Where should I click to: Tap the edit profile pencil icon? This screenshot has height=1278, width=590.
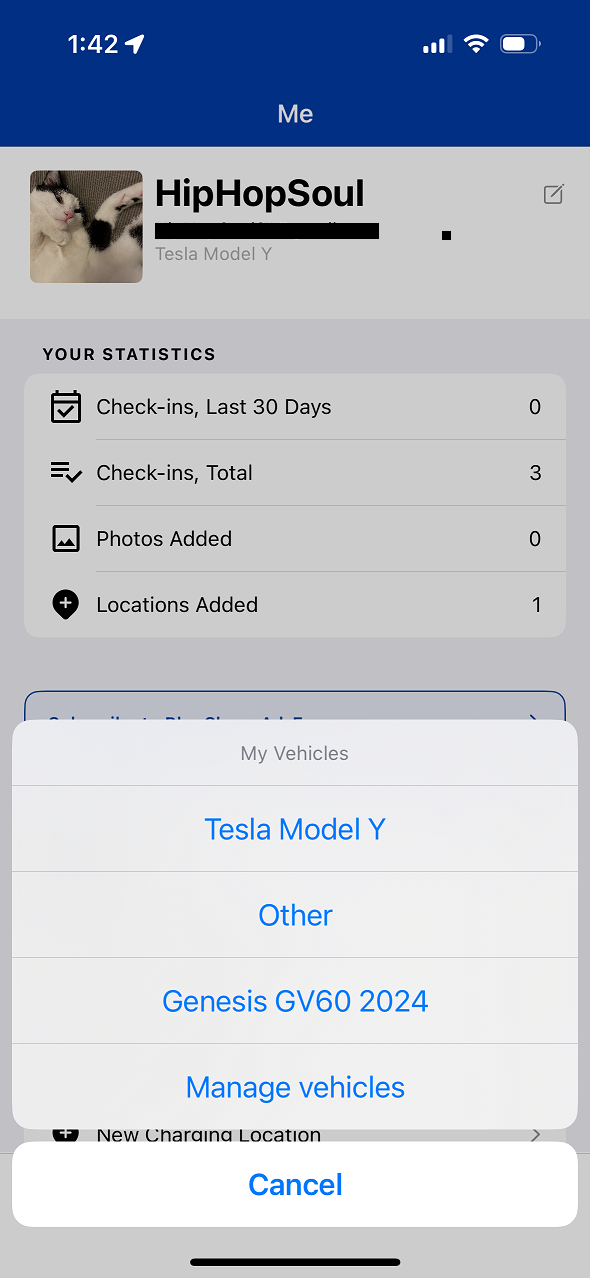tap(553, 194)
